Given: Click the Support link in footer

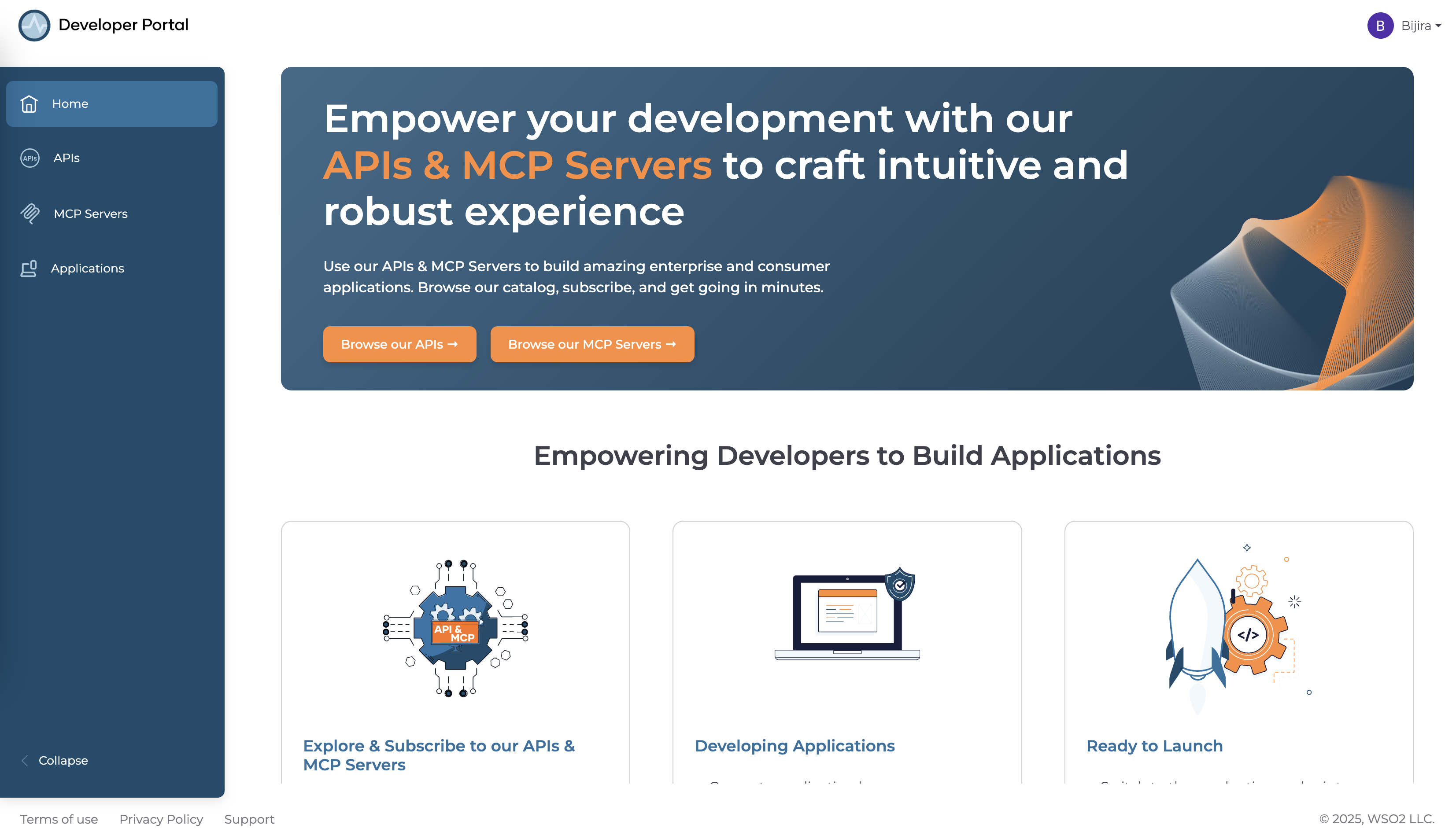Looking at the screenshot, I should 249,819.
